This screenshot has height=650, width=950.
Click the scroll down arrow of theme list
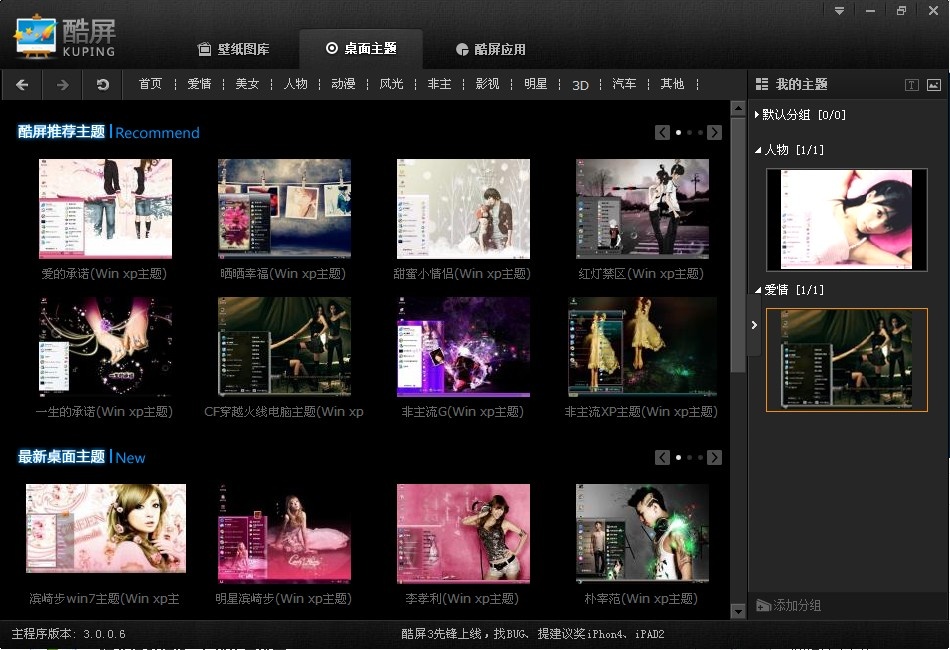point(738,610)
